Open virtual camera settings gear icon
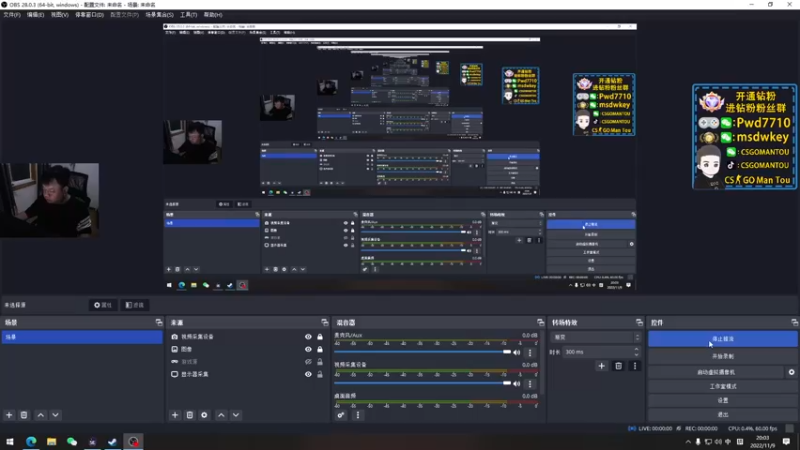 pos(791,372)
